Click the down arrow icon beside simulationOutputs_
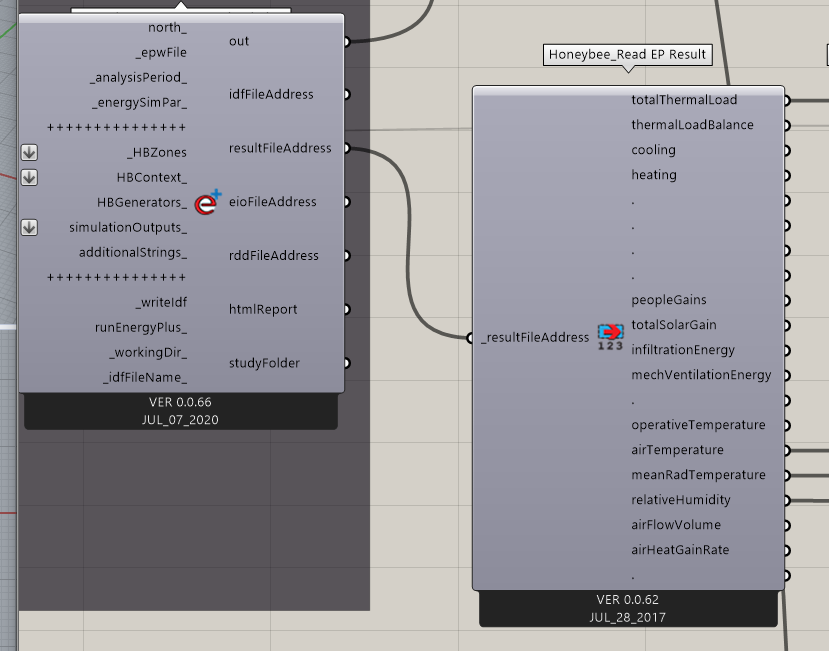The height and width of the screenshot is (651, 829). point(30,227)
